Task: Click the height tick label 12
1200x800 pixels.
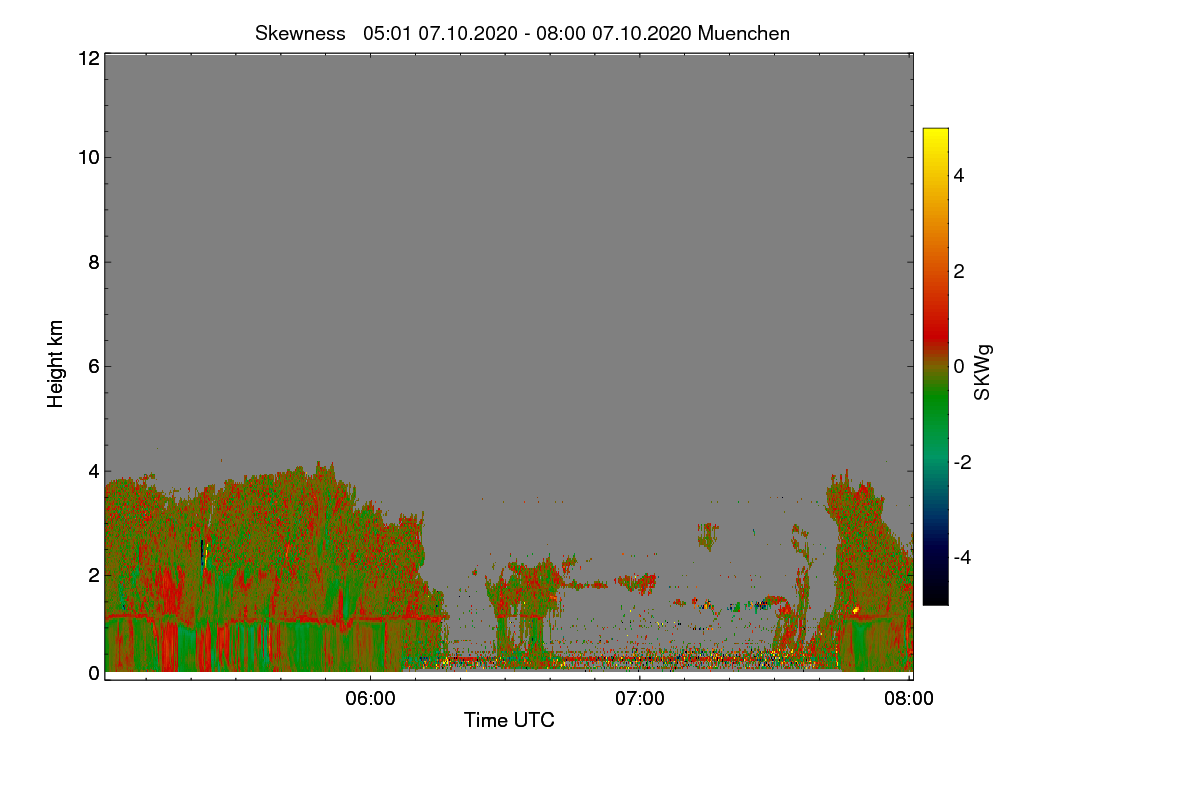Action: pyautogui.click(x=88, y=58)
